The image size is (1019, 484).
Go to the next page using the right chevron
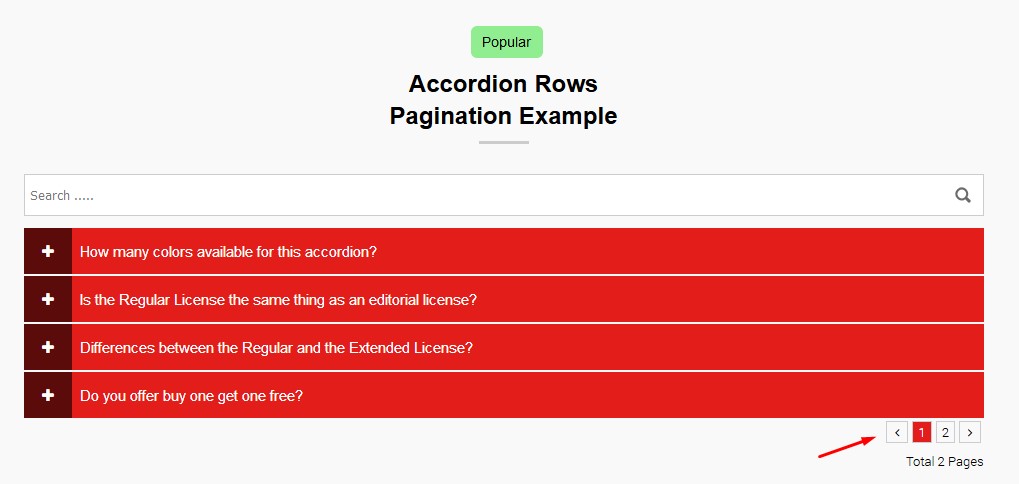[x=969, y=432]
